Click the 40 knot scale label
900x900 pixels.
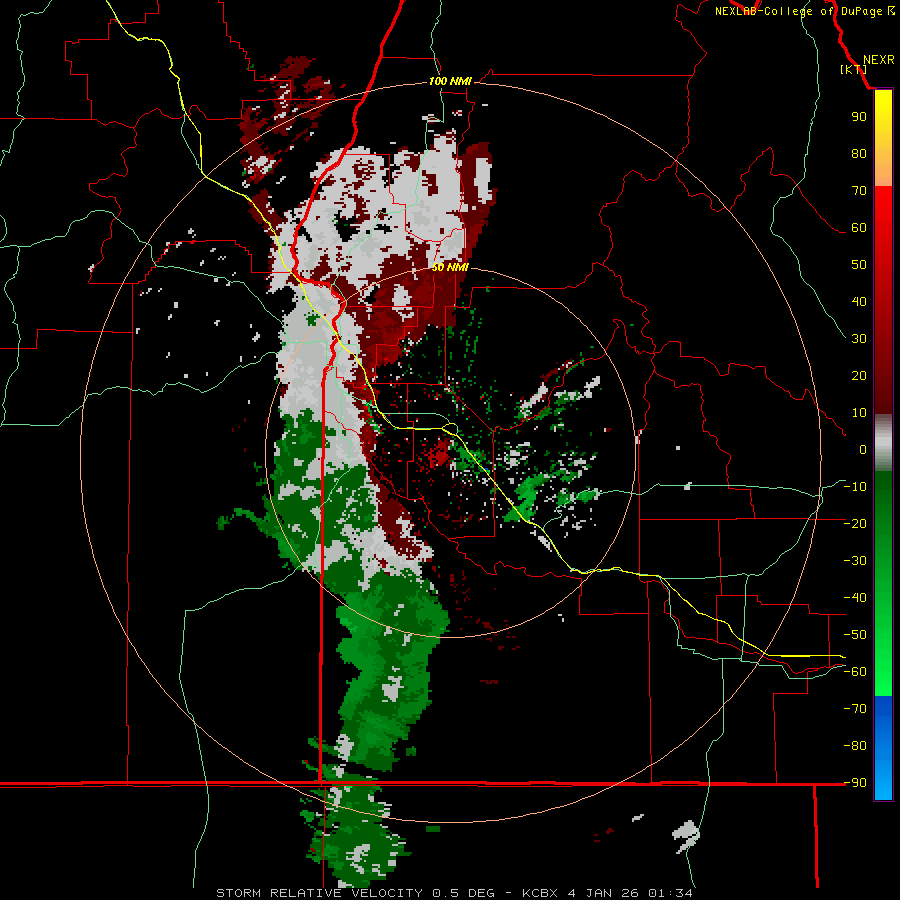pos(859,302)
